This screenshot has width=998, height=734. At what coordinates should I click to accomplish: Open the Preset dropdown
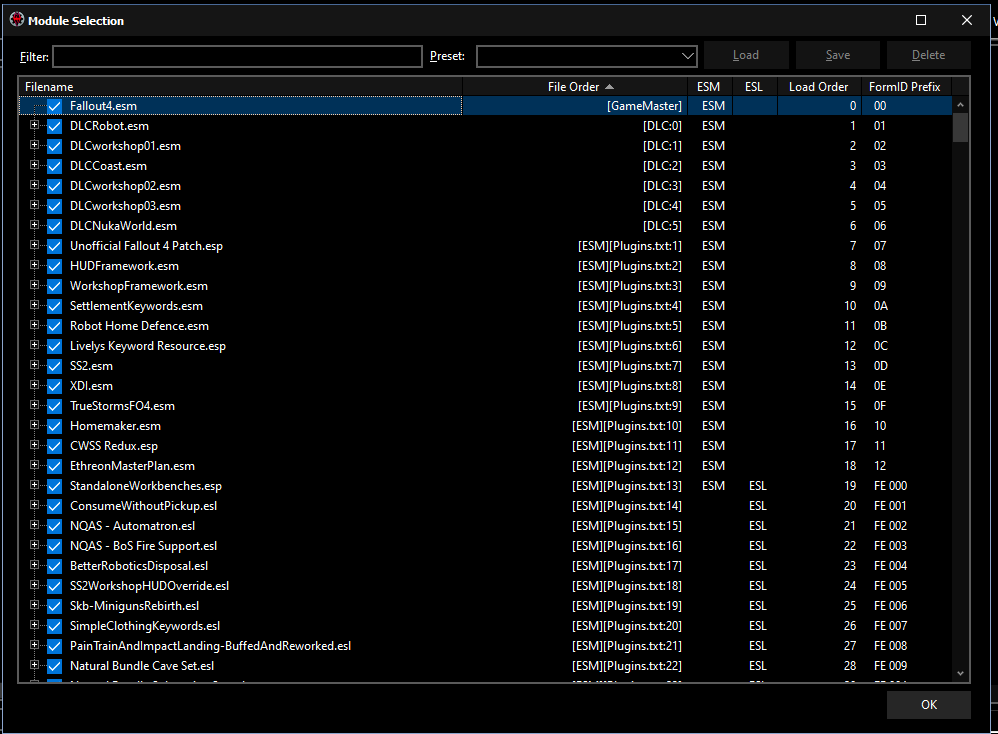[x=586, y=56]
